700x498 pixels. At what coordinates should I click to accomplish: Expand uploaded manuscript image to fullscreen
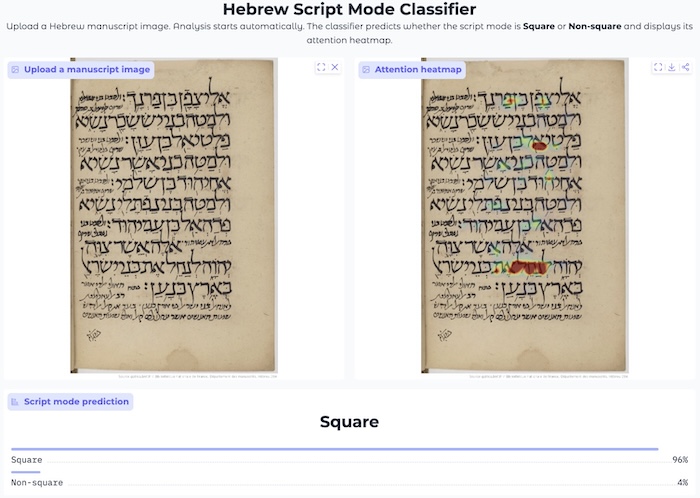coord(321,67)
